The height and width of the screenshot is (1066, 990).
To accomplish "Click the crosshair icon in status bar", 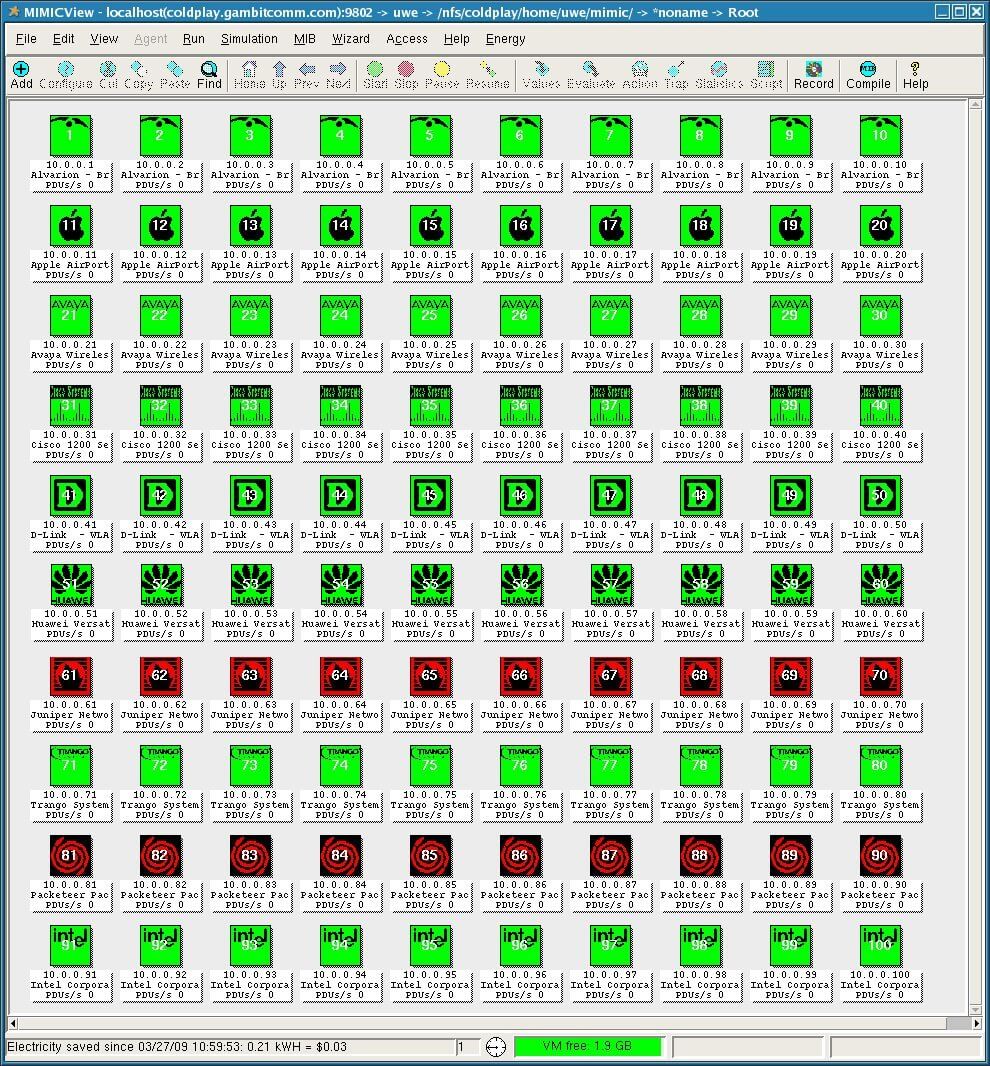I will (496, 1047).
